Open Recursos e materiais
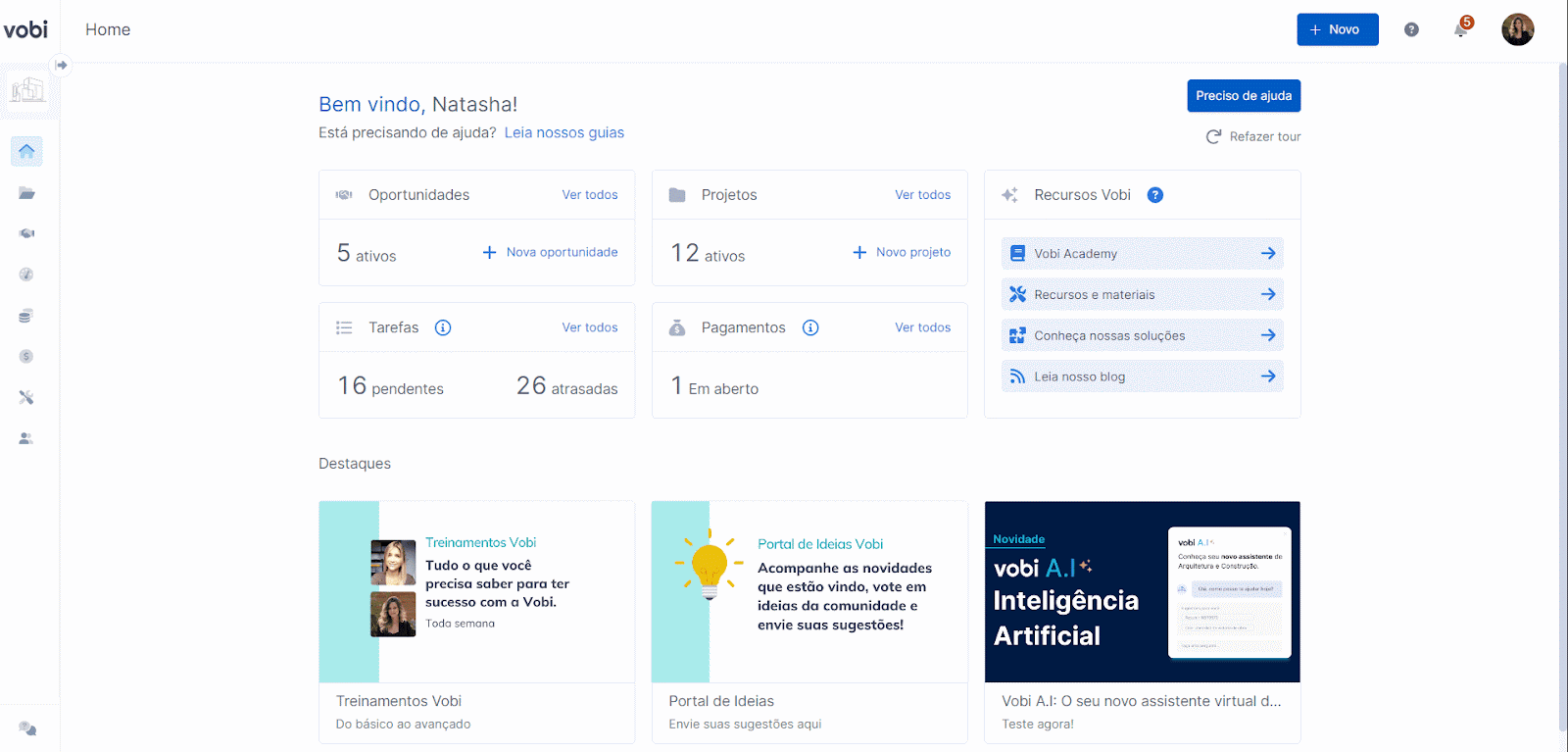This screenshot has height=752, width=1568. (x=1143, y=294)
